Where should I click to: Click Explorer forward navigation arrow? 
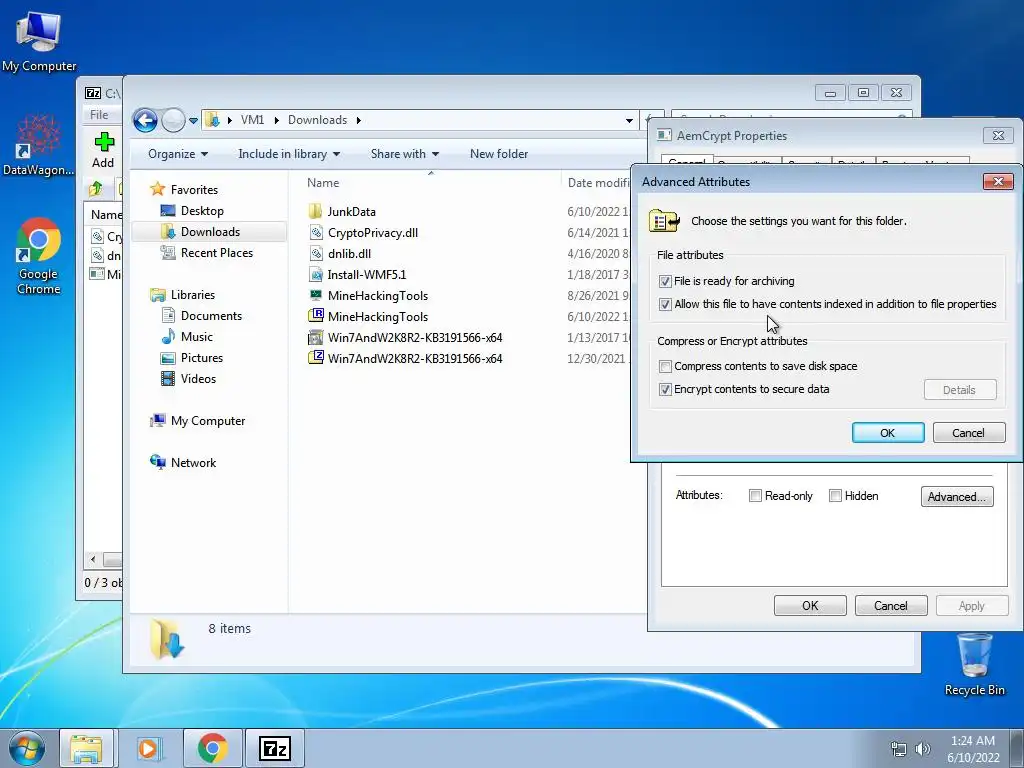coord(173,120)
